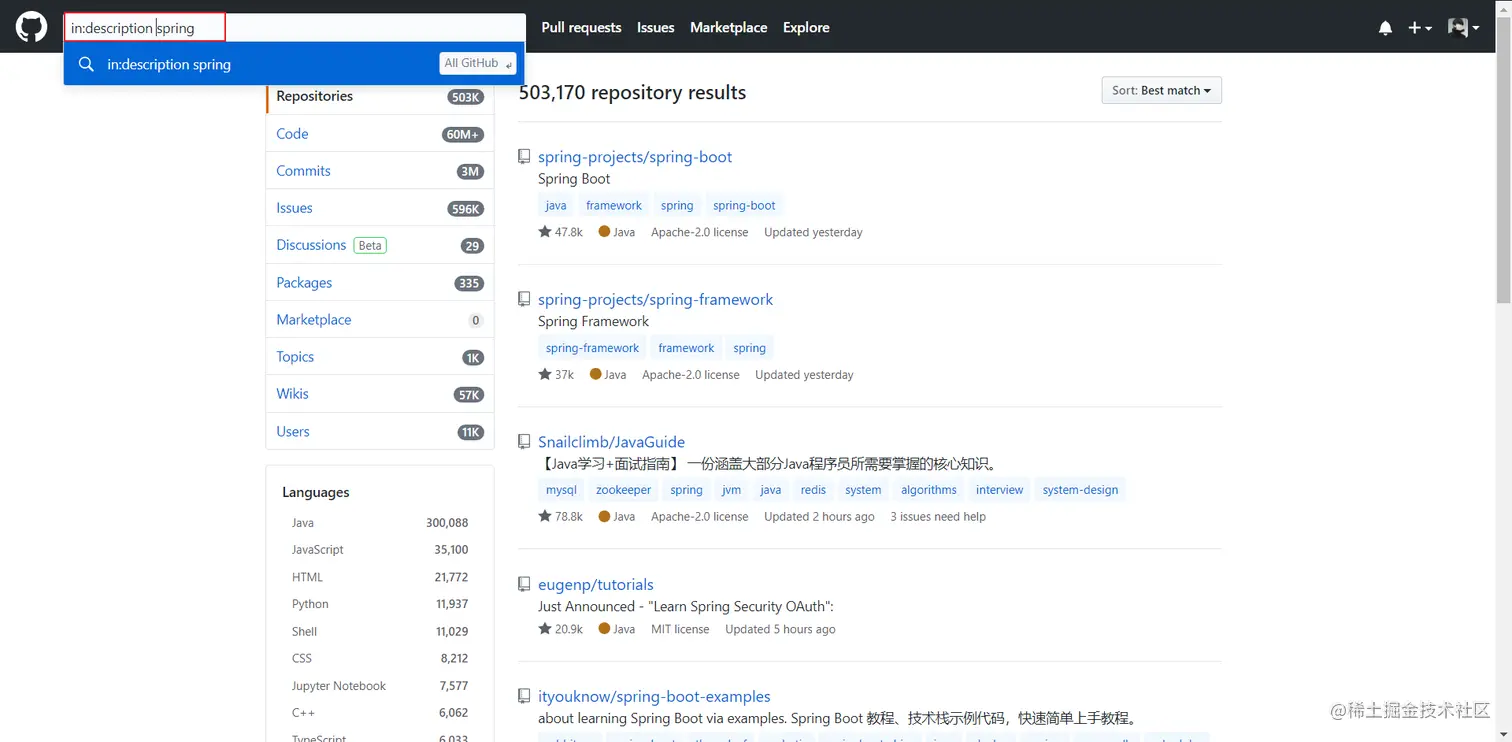Image resolution: width=1512 pixels, height=742 pixels.
Task: Open ityouknow/spring-boot-examples repository
Action: click(654, 697)
